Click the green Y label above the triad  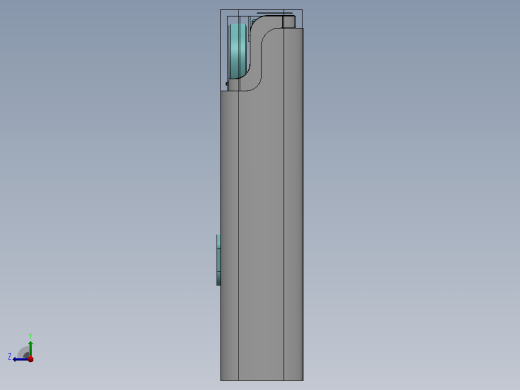tap(30, 336)
